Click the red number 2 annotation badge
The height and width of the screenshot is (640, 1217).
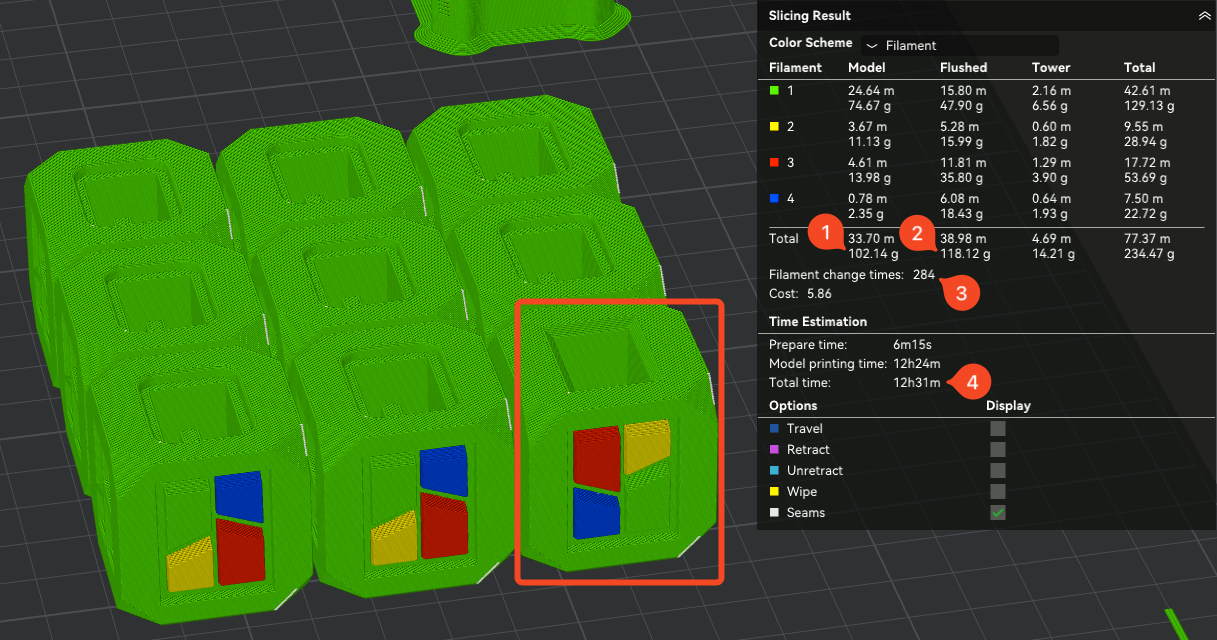click(x=917, y=234)
